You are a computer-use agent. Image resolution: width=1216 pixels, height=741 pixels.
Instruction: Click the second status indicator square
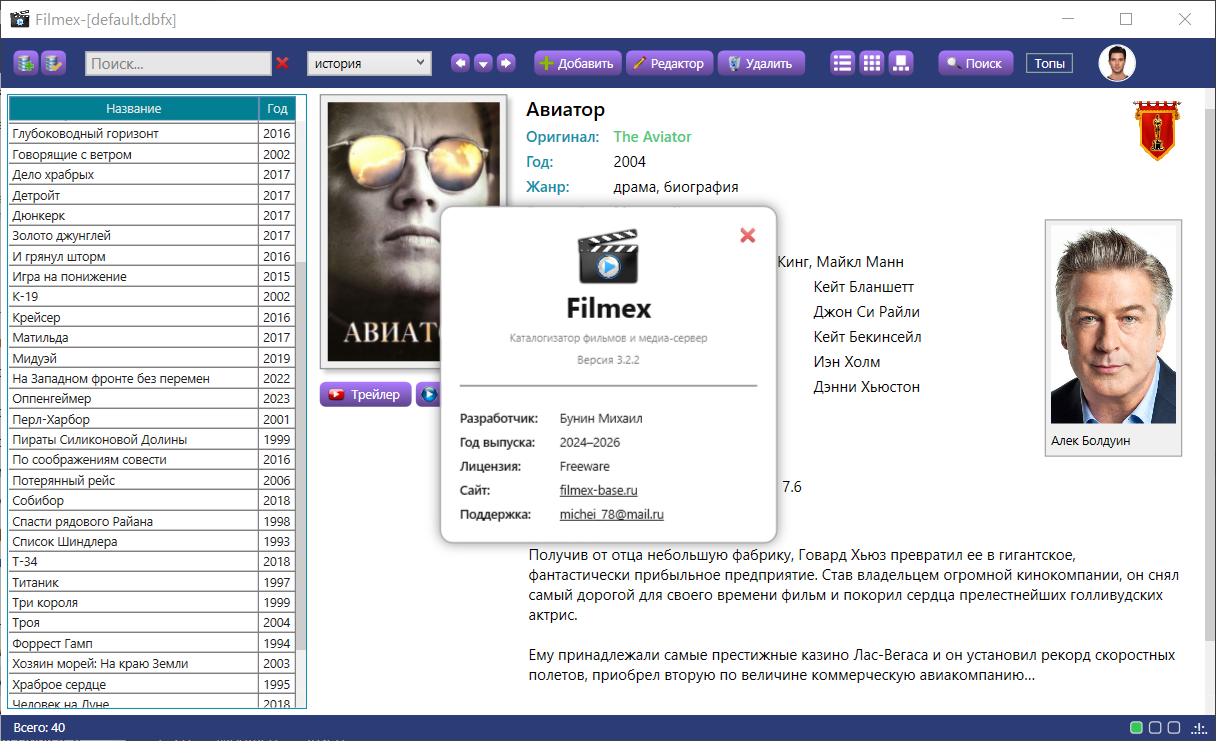(x=1155, y=727)
